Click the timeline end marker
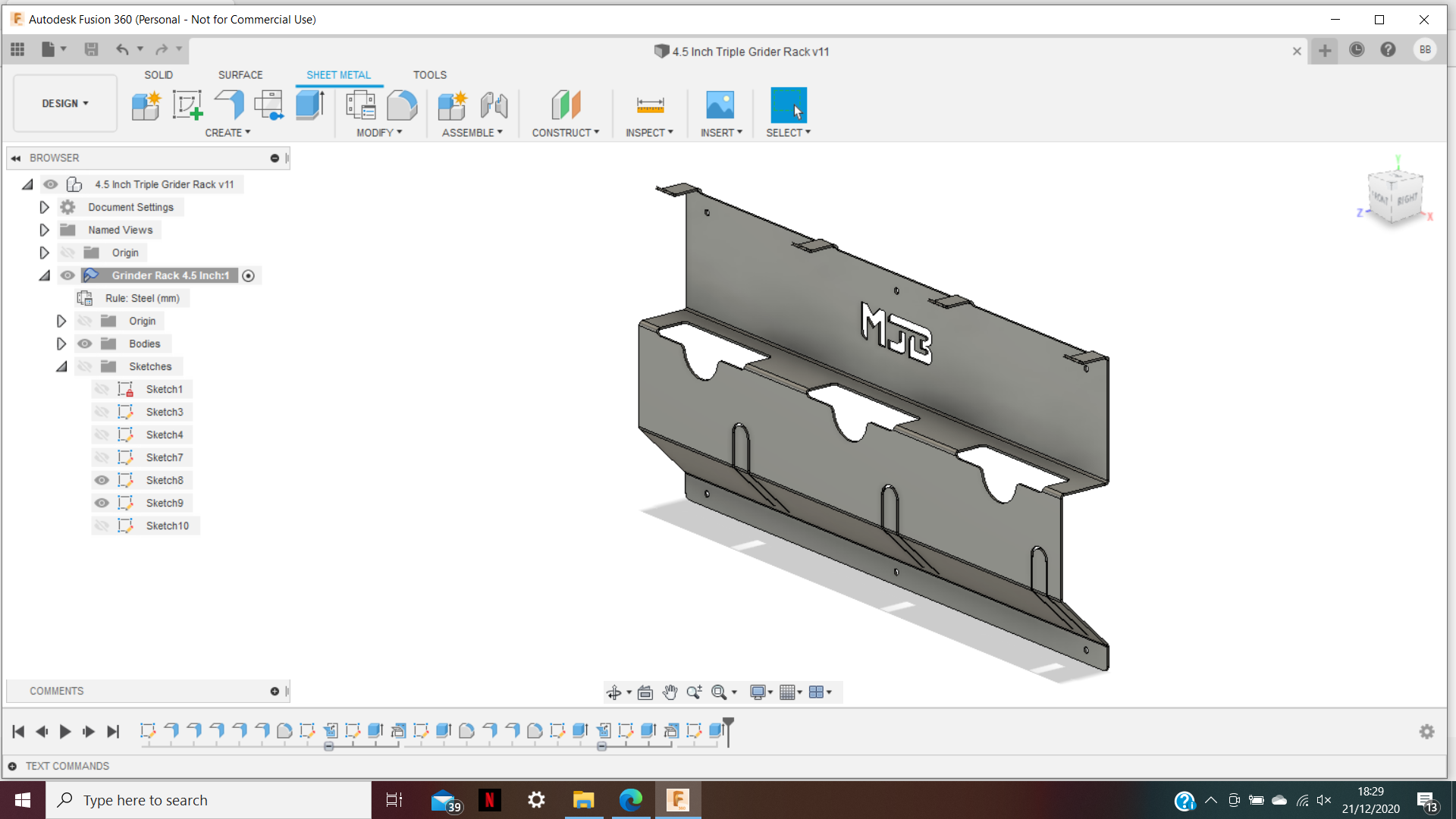This screenshot has width=1456, height=819. click(x=728, y=731)
